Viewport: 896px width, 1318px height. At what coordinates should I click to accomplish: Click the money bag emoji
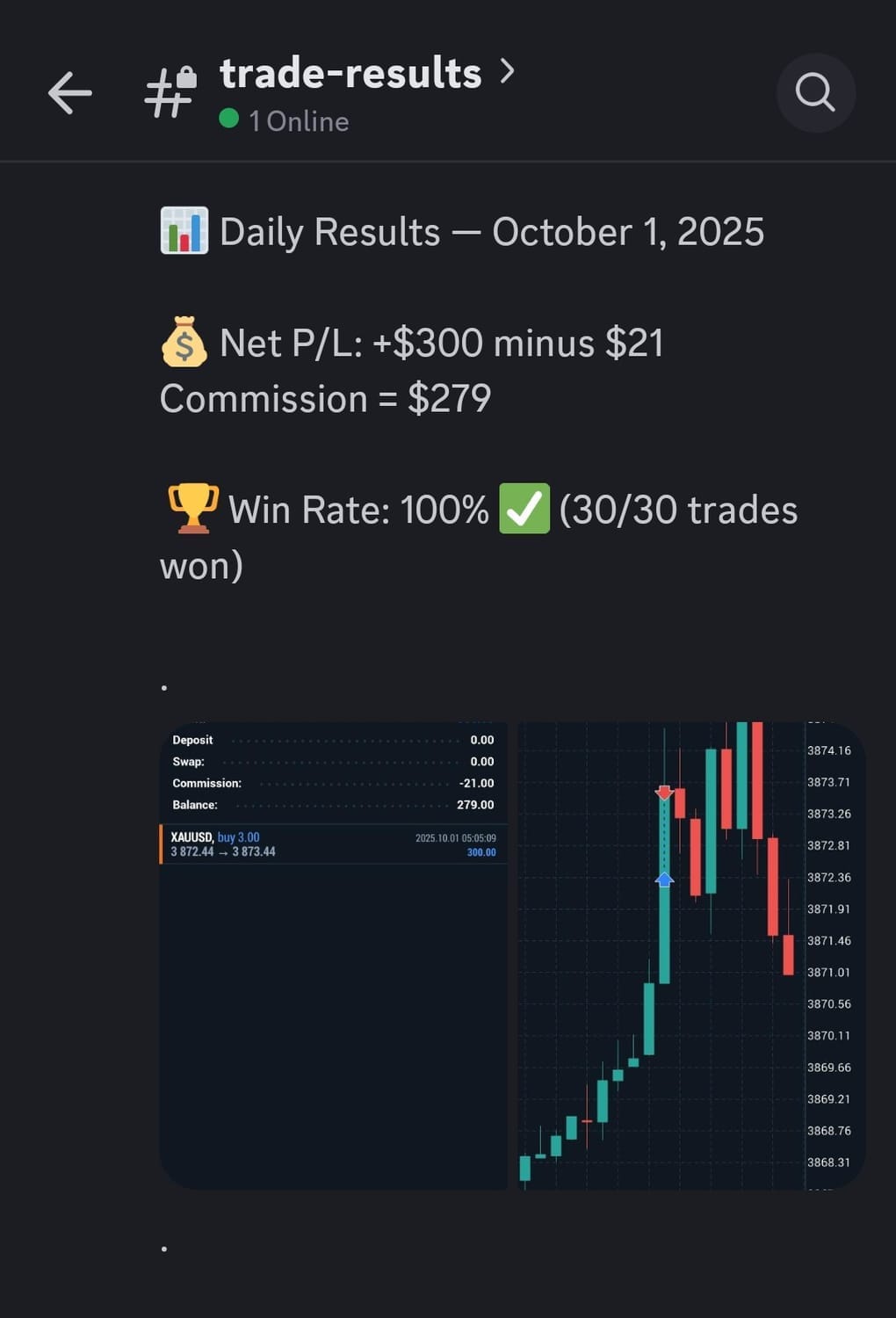coord(184,343)
